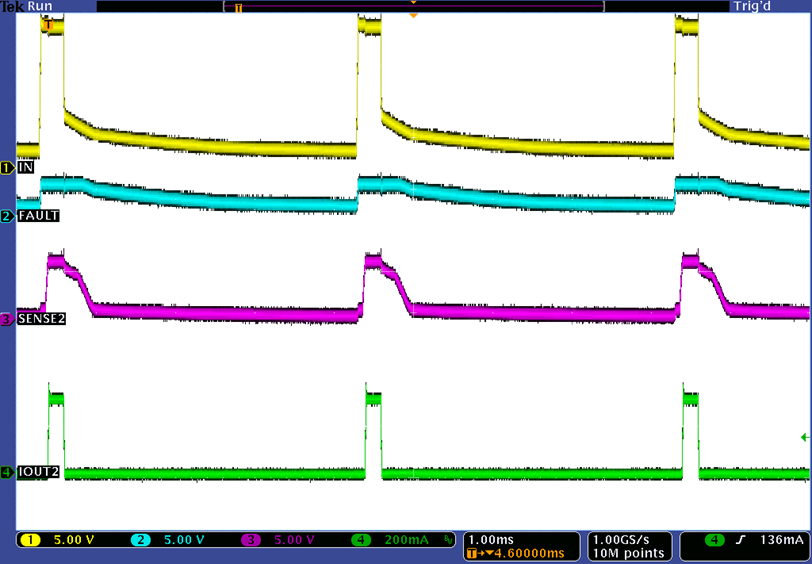Click the channel 3 marker next to SENSE2
Image resolution: width=812 pixels, height=564 pixels.
8,320
